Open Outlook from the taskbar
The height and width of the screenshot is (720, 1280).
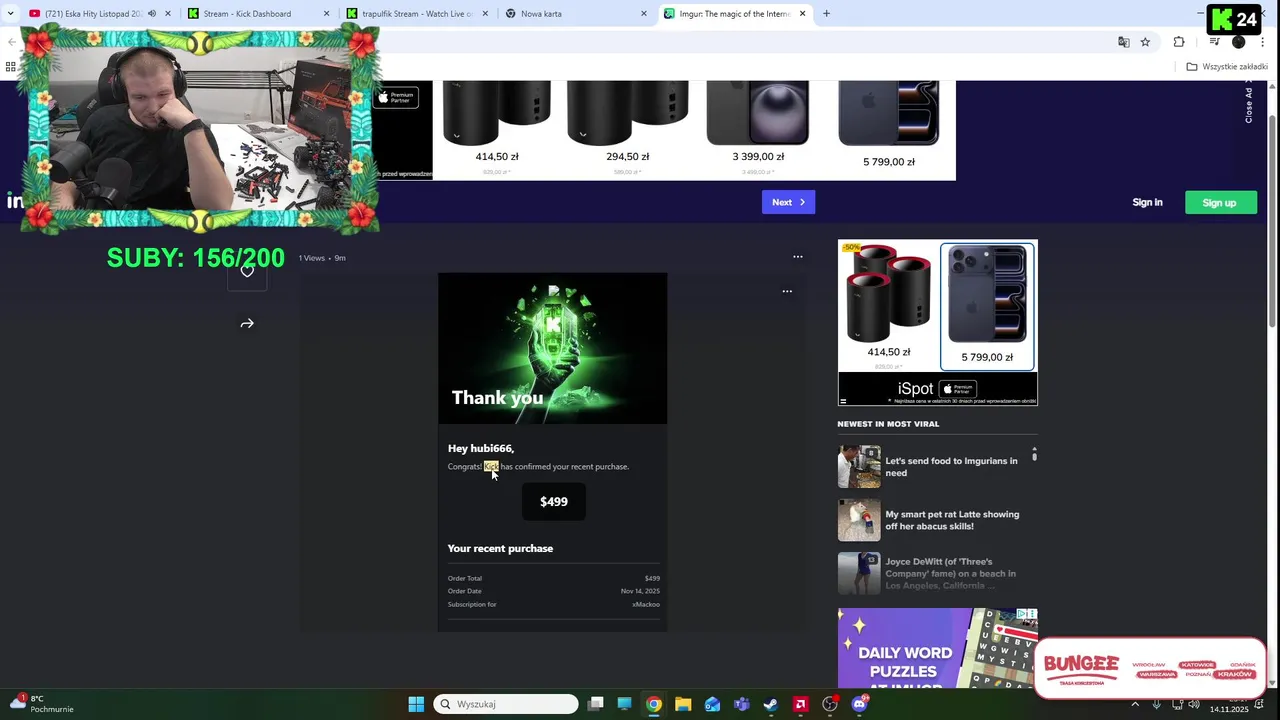712,704
